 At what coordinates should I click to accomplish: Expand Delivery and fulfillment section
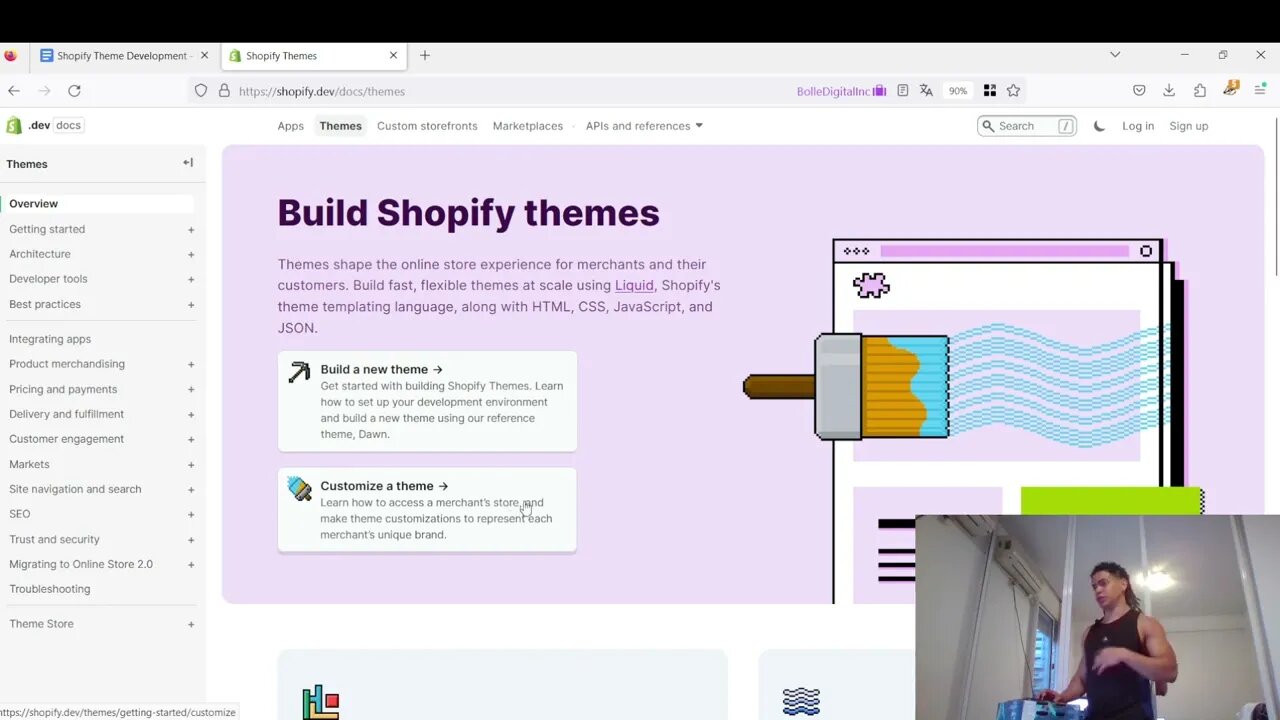[191, 414]
